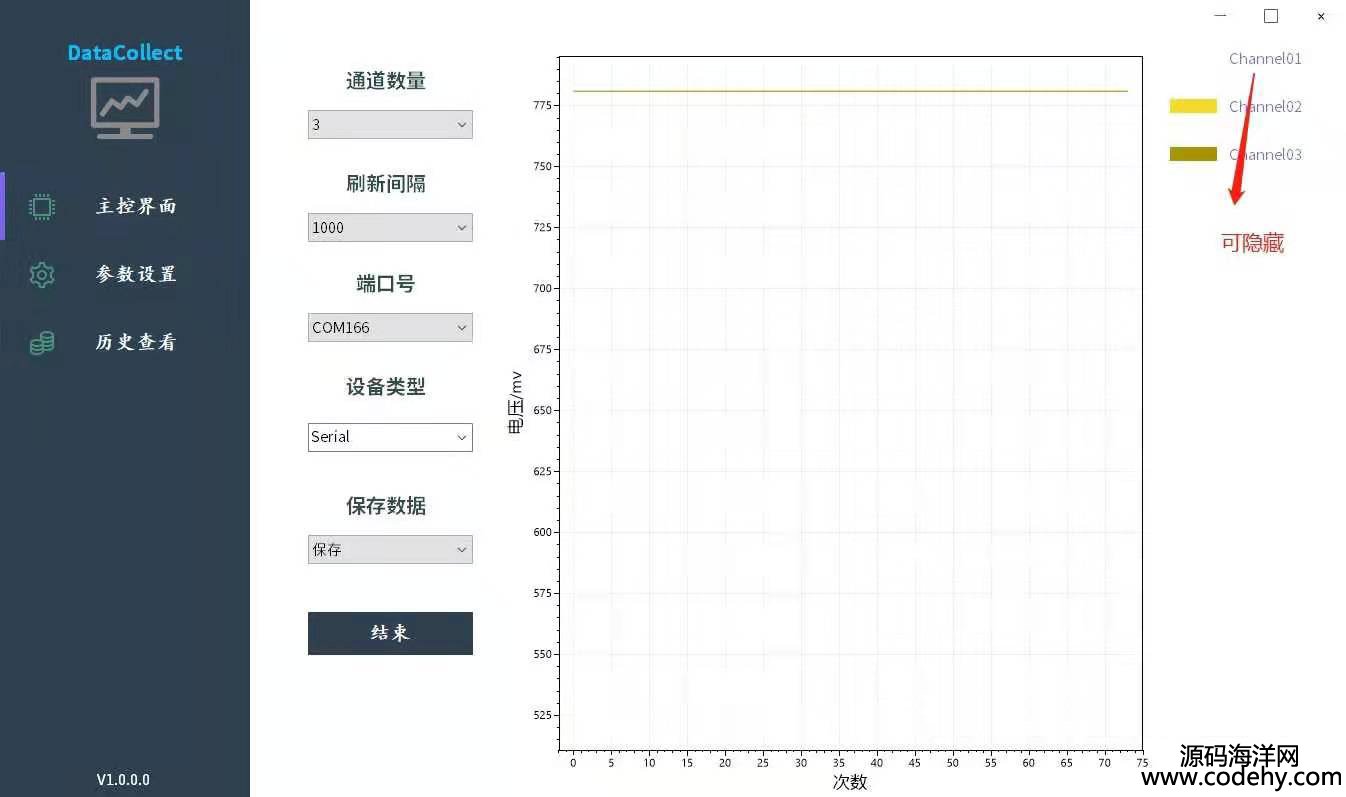This screenshot has height=797, width=1346.
Task: Toggle visibility of Channel01 legend entry
Action: pyautogui.click(x=1265, y=59)
